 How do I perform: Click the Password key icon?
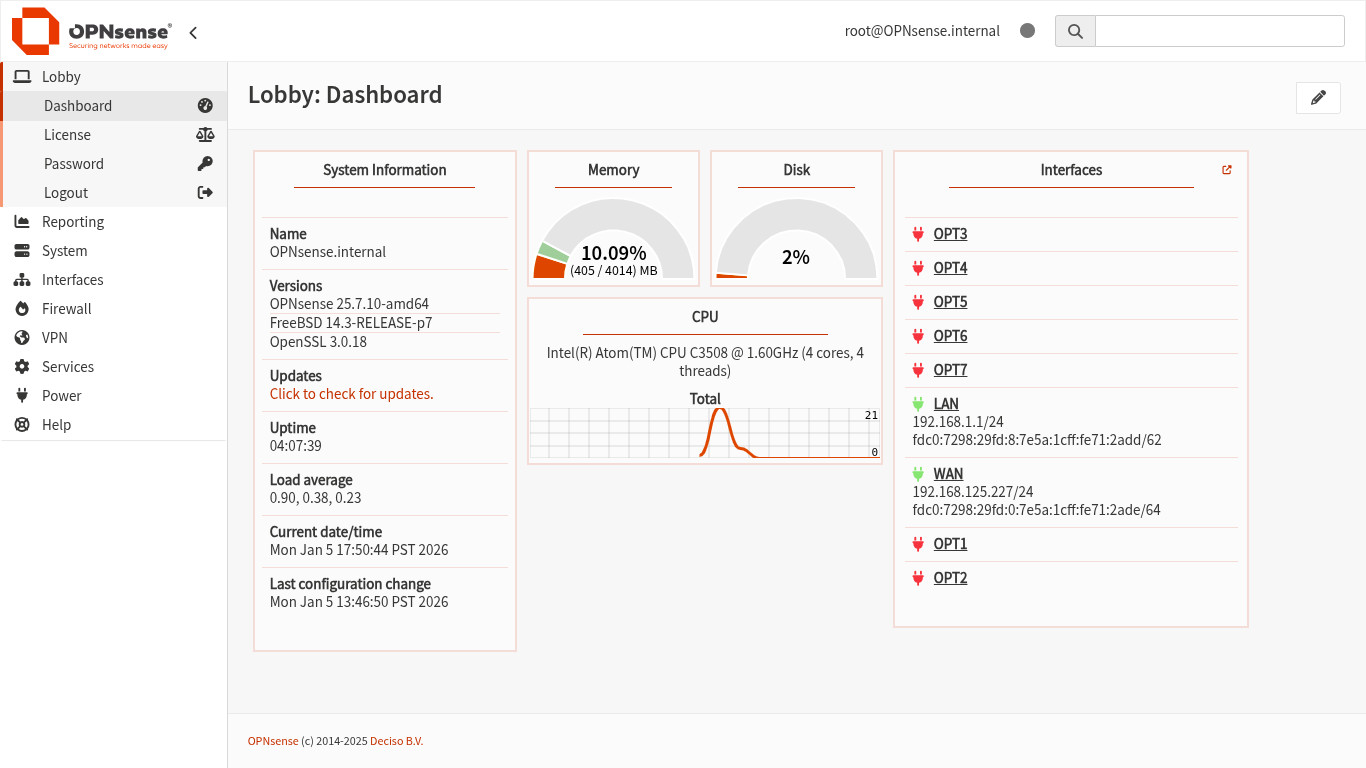pos(205,164)
